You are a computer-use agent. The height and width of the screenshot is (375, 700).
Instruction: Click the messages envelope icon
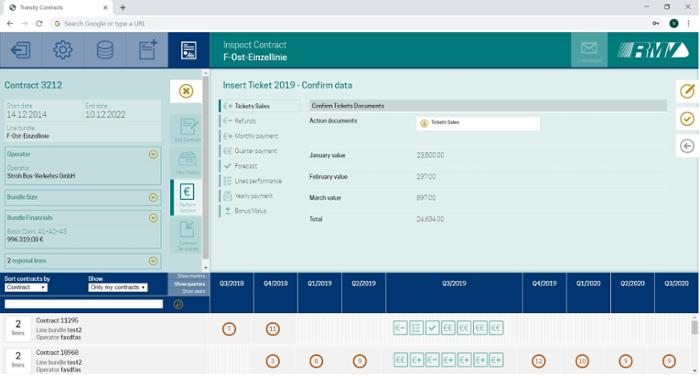coord(589,50)
